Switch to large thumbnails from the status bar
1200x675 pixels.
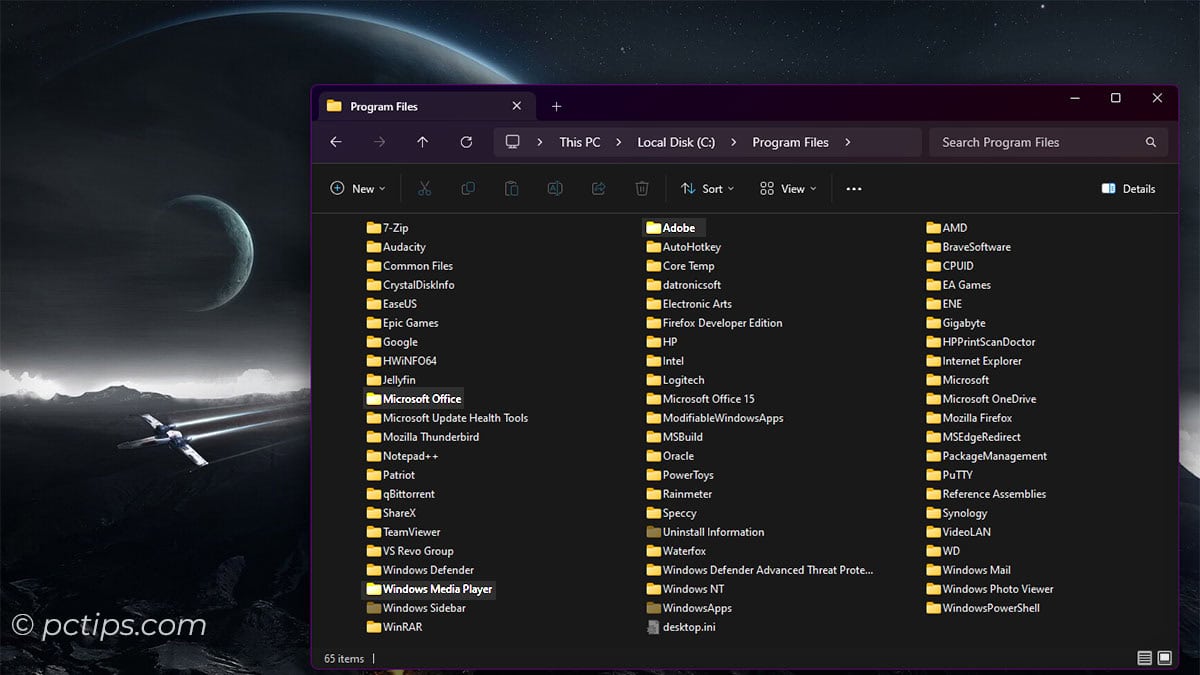(x=1163, y=657)
